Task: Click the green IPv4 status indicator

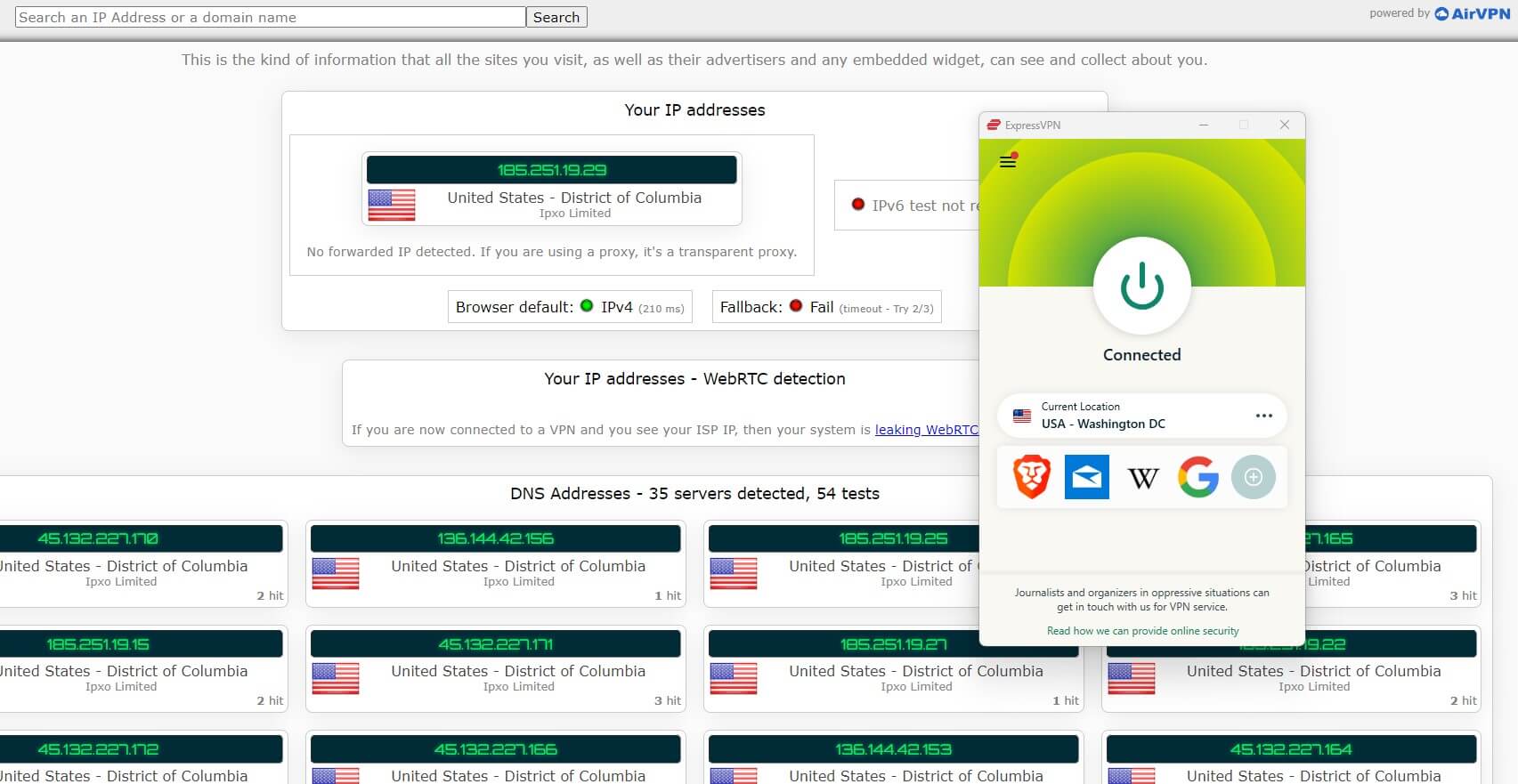Action: [587, 305]
